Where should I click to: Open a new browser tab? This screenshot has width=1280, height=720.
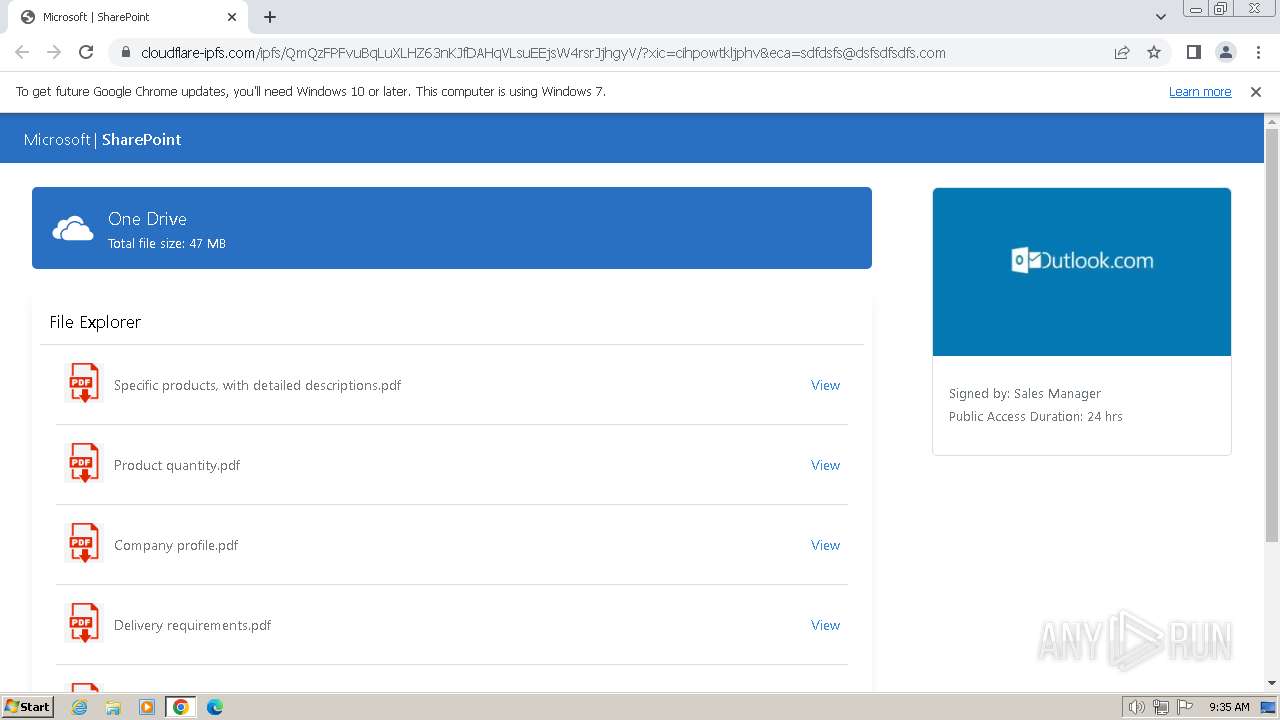coord(270,17)
